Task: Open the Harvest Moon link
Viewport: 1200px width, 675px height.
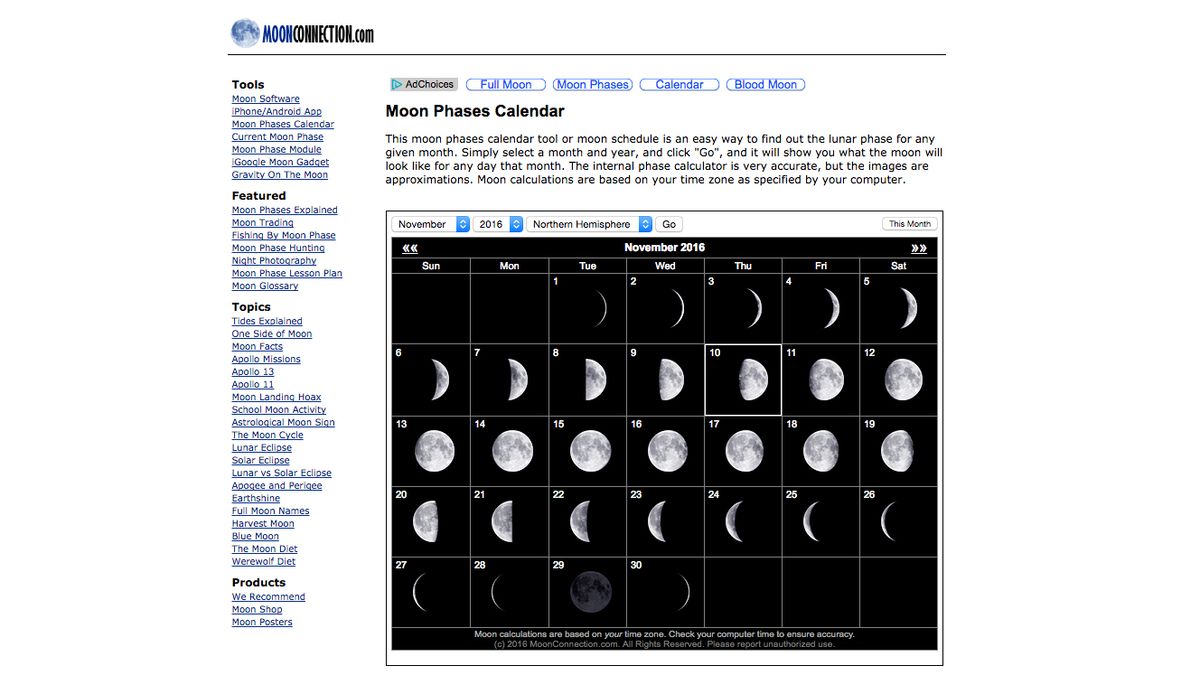Action: (x=263, y=524)
